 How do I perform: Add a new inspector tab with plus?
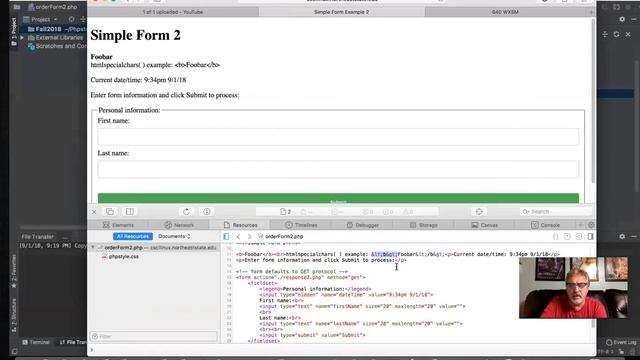click(580, 225)
